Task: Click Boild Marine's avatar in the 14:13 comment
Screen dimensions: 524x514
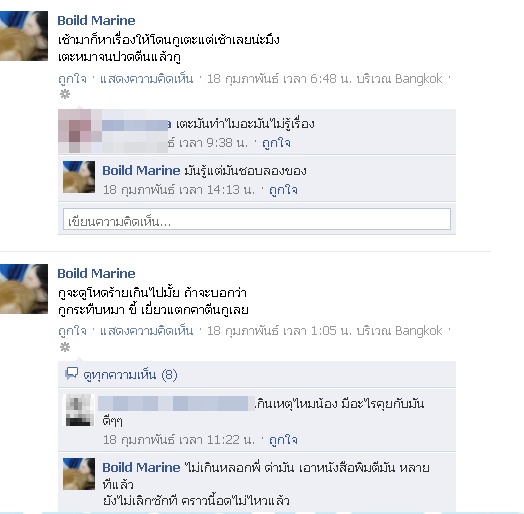Action: pos(79,177)
